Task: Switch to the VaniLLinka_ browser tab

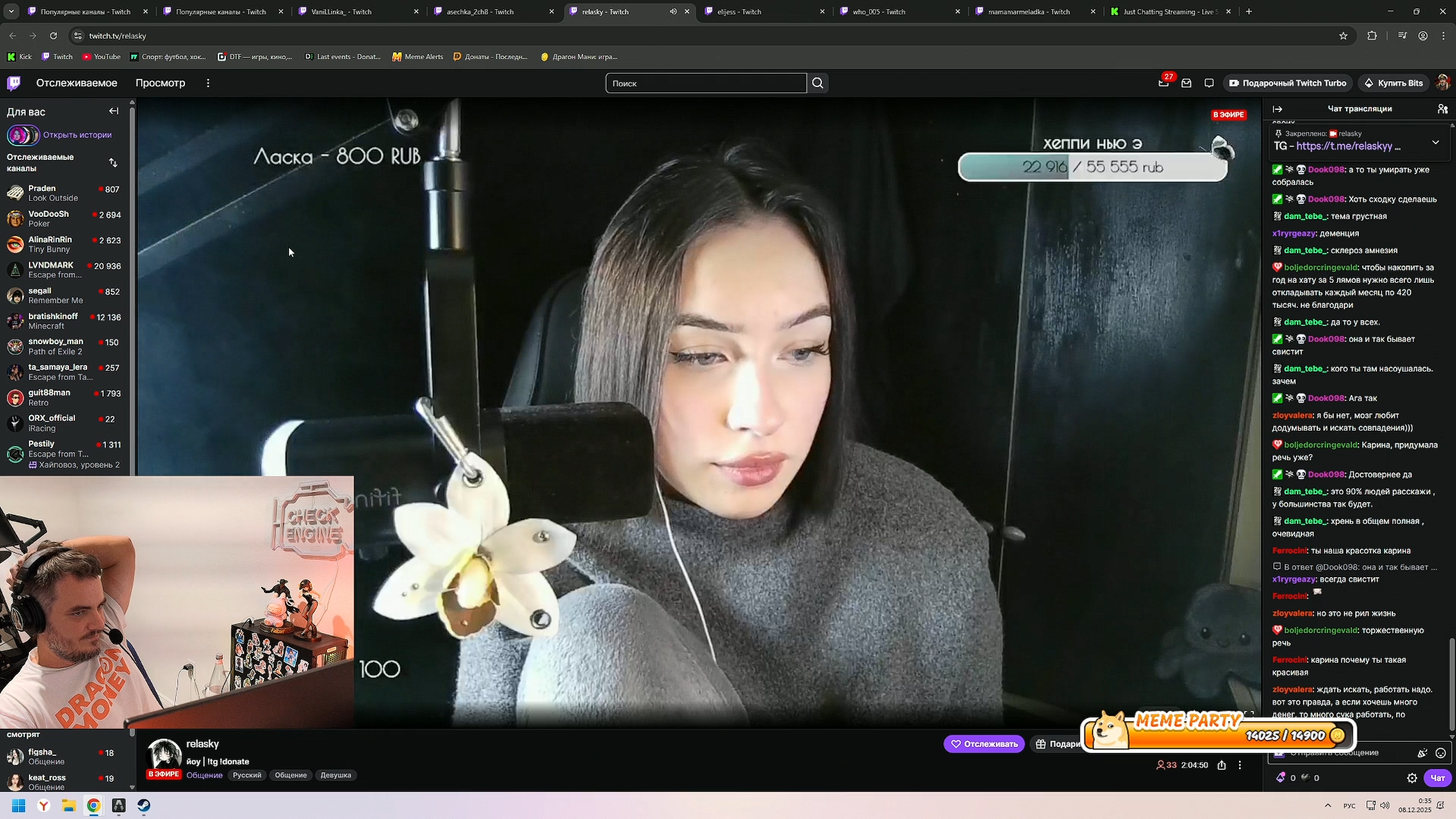Action: (x=341, y=11)
